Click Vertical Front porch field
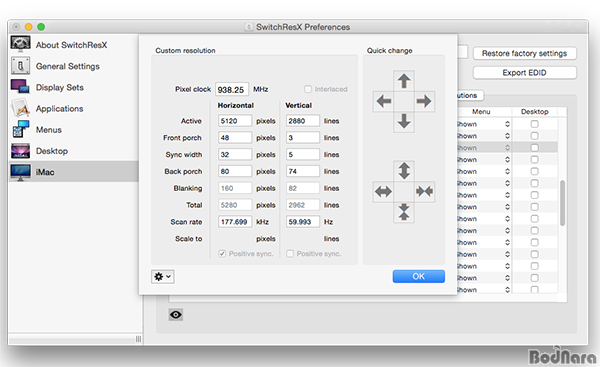This screenshot has height=367, width=600. click(303, 138)
